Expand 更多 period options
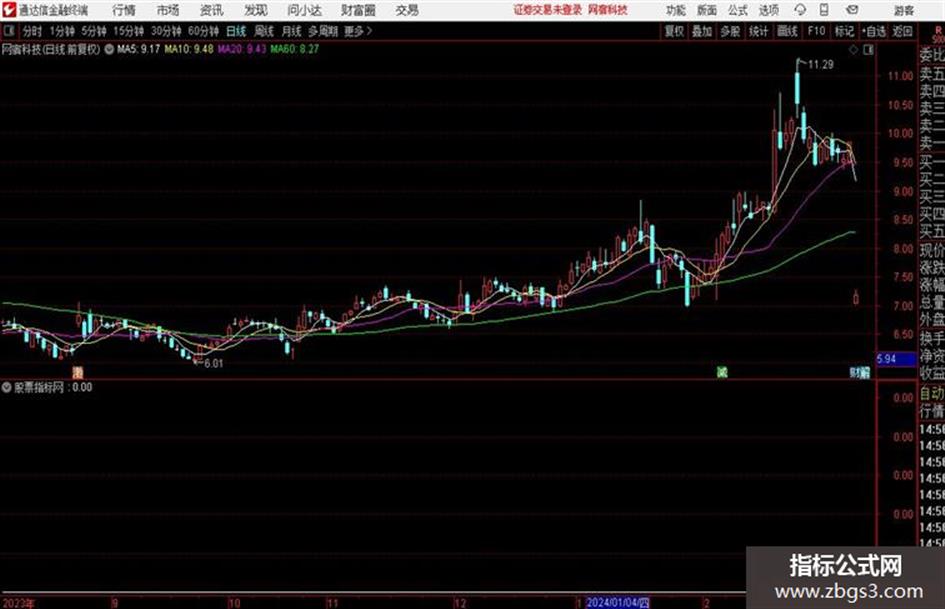The width and height of the screenshot is (945, 609). pos(358,31)
